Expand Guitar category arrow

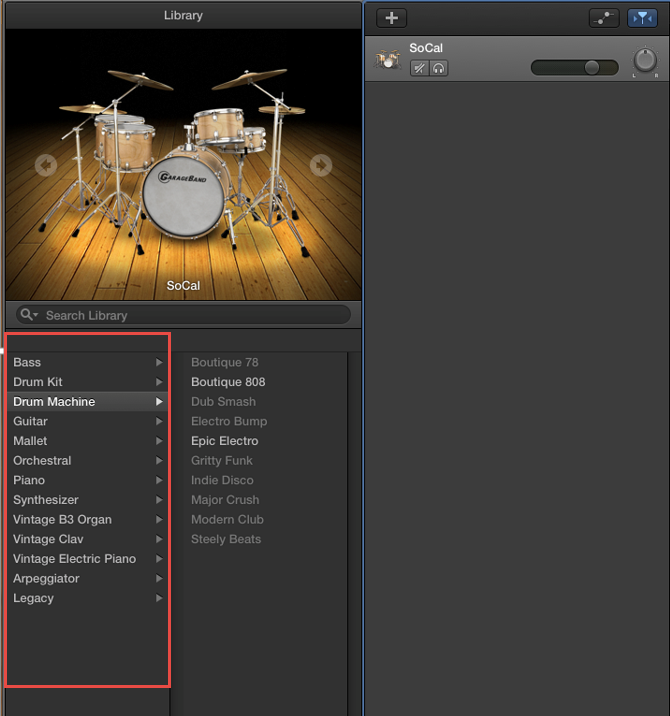(x=159, y=421)
